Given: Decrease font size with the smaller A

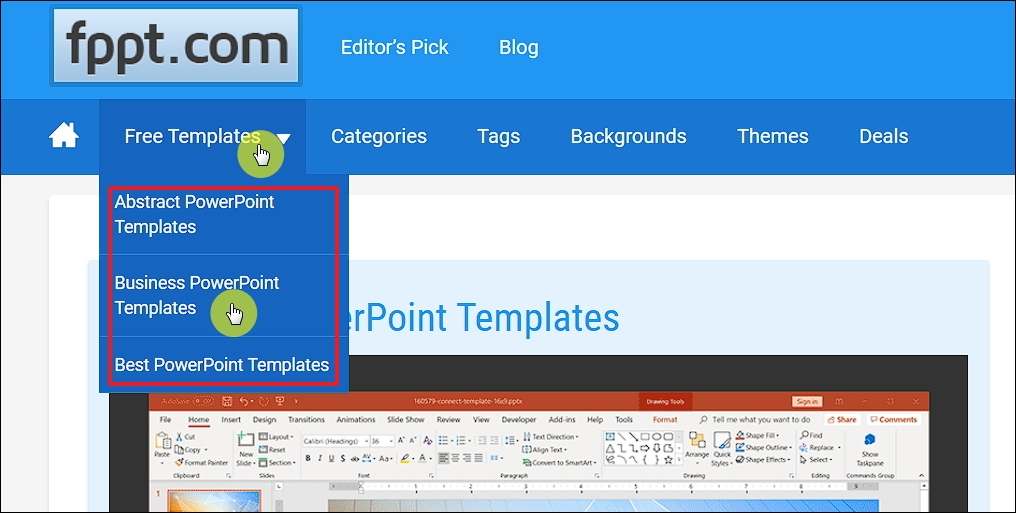Looking at the screenshot, I should [412, 440].
